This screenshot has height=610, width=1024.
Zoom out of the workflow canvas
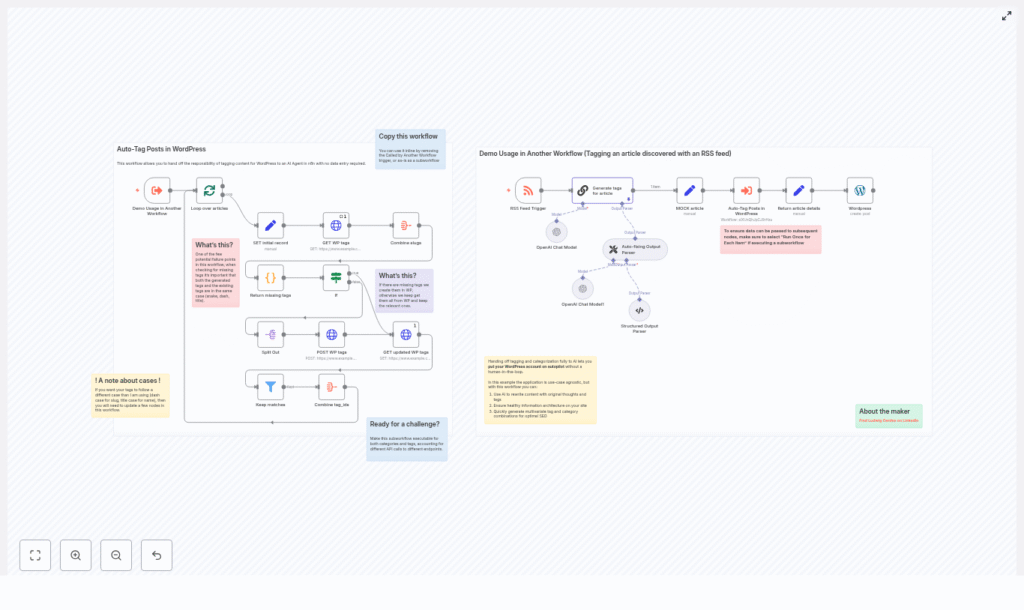pos(116,555)
